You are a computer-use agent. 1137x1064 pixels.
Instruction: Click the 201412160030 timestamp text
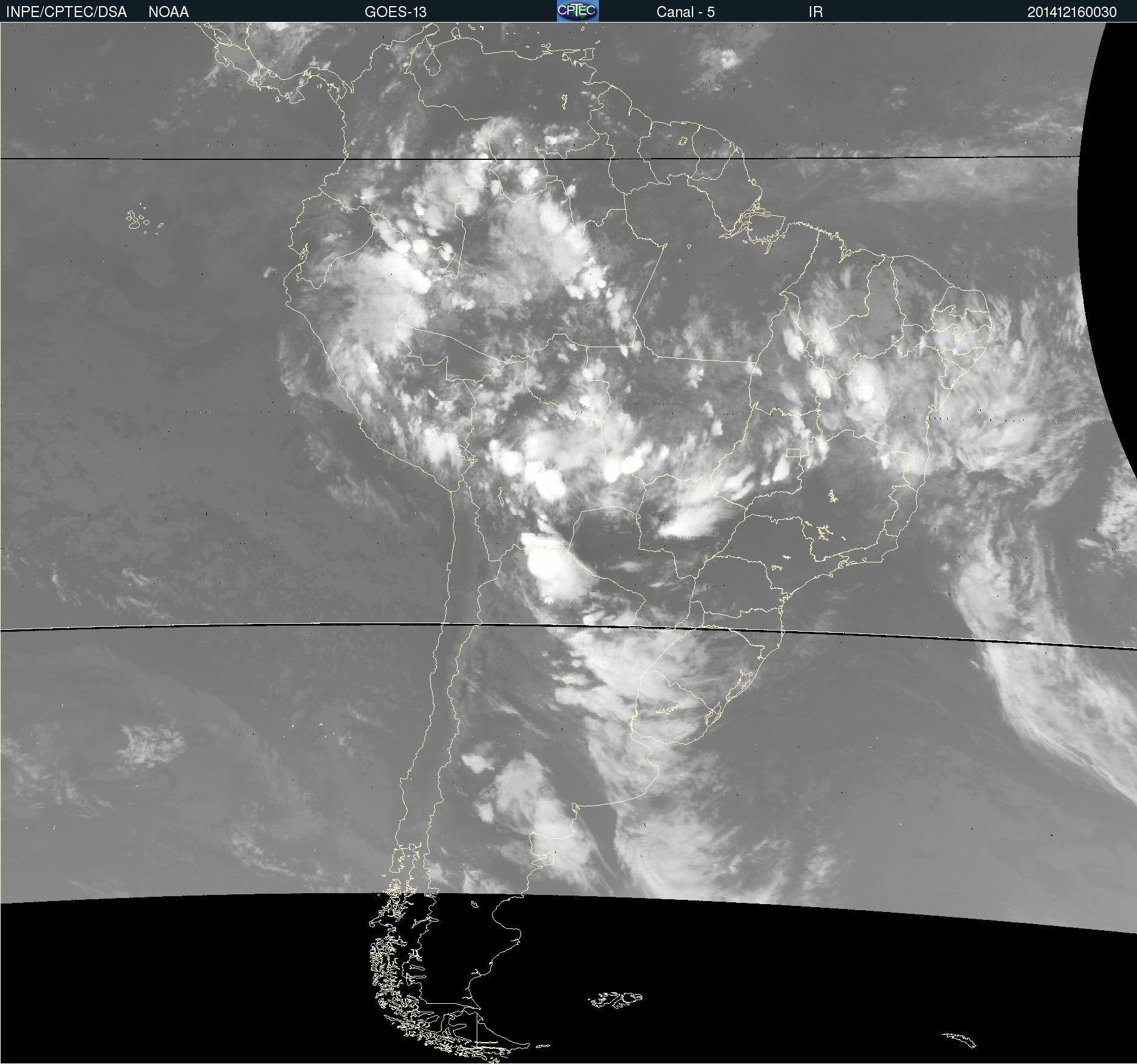1072,12
